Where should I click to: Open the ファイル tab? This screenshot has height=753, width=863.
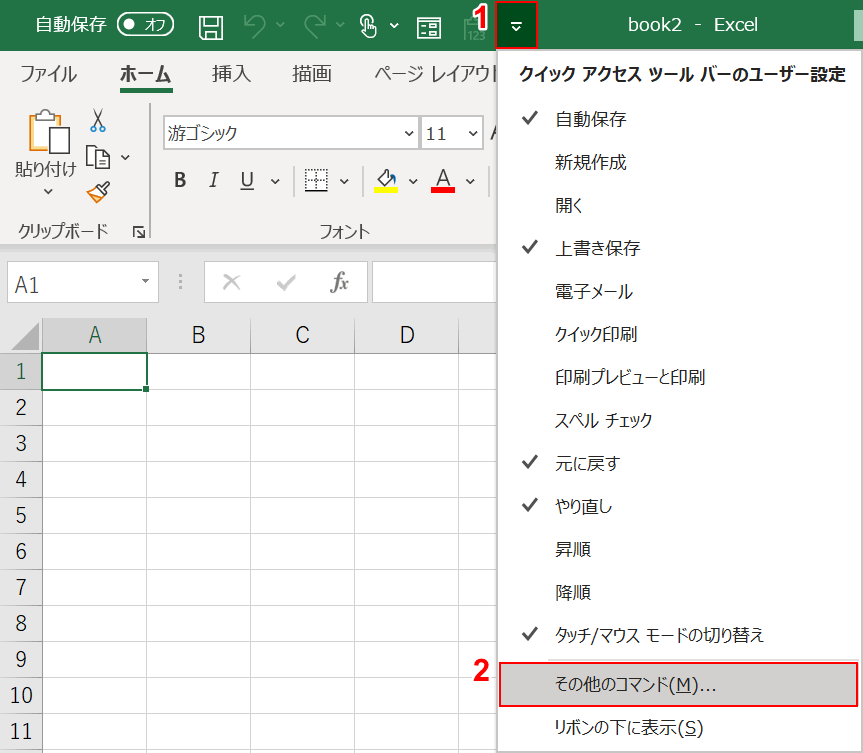tap(48, 74)
